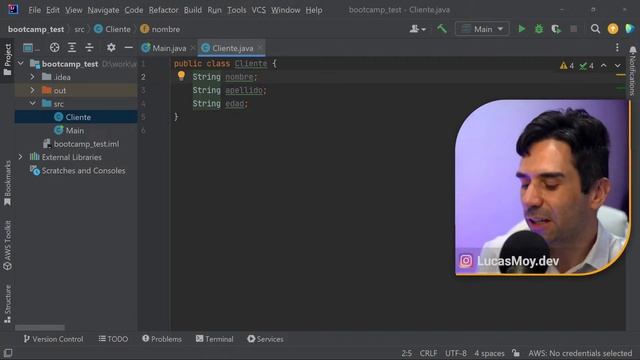This screenshot has height=360, width=640.
Task: Expand the .idea folder
Action: click(32, 77)
